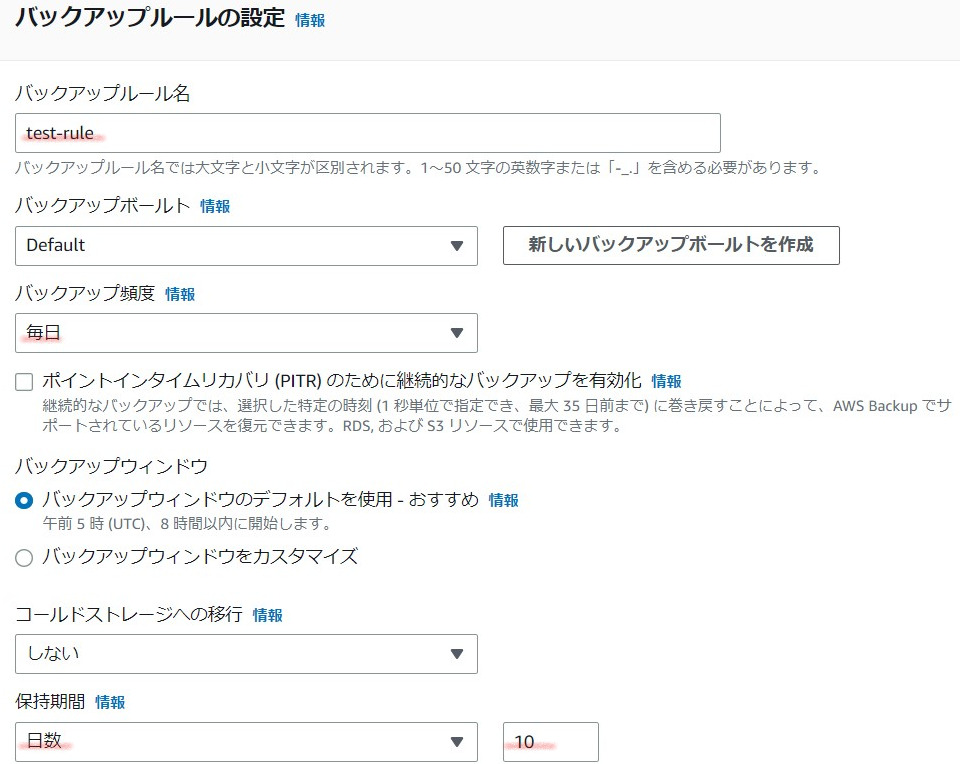960x764 pixels.
Task: Open the backup frequency 毎日 dropdown
Action: coord(246,333)
